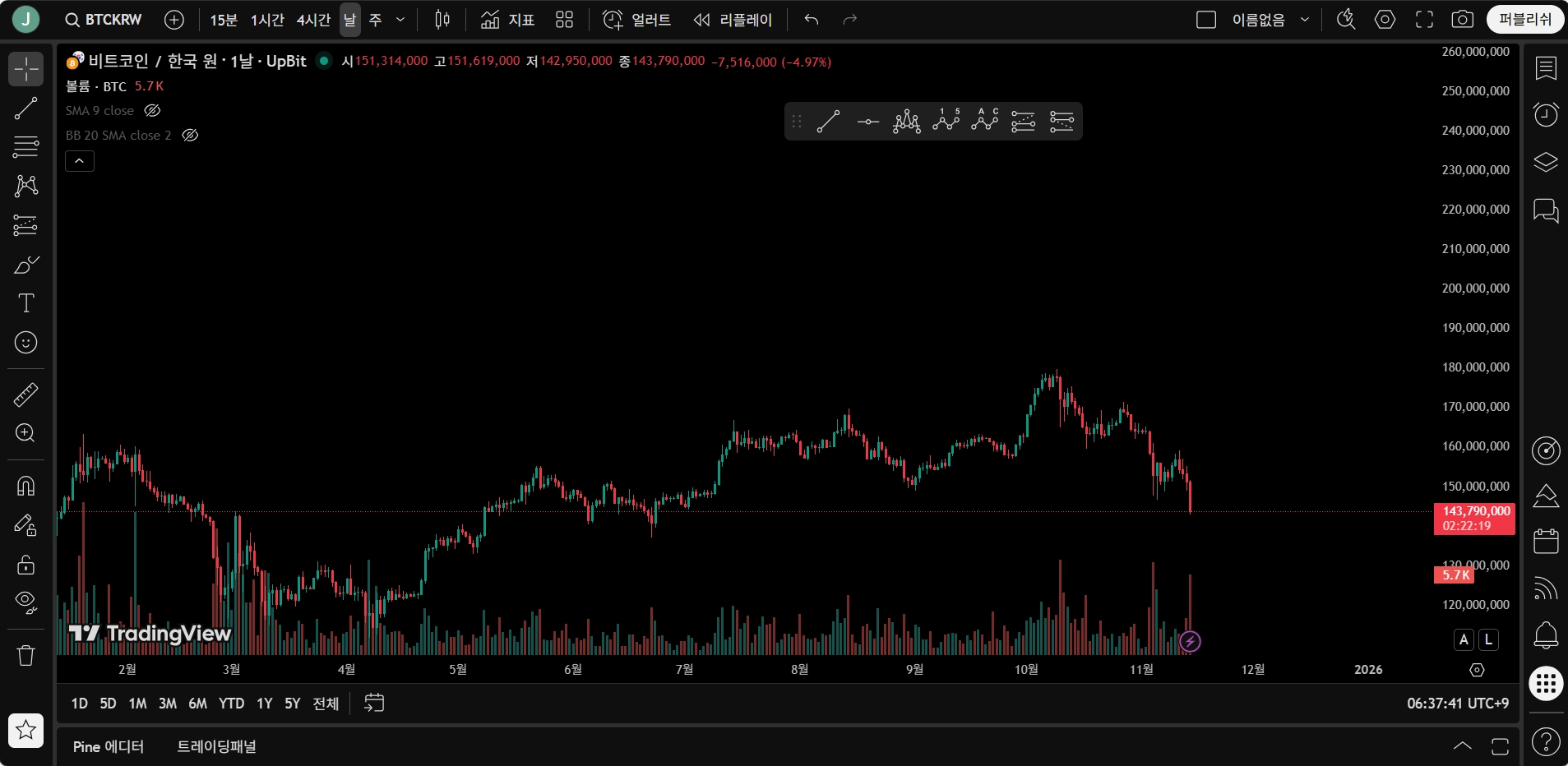Open the chat panel on the right sidebar
This screenshot has width=1568, height=766.
(x=1547, y=210)
